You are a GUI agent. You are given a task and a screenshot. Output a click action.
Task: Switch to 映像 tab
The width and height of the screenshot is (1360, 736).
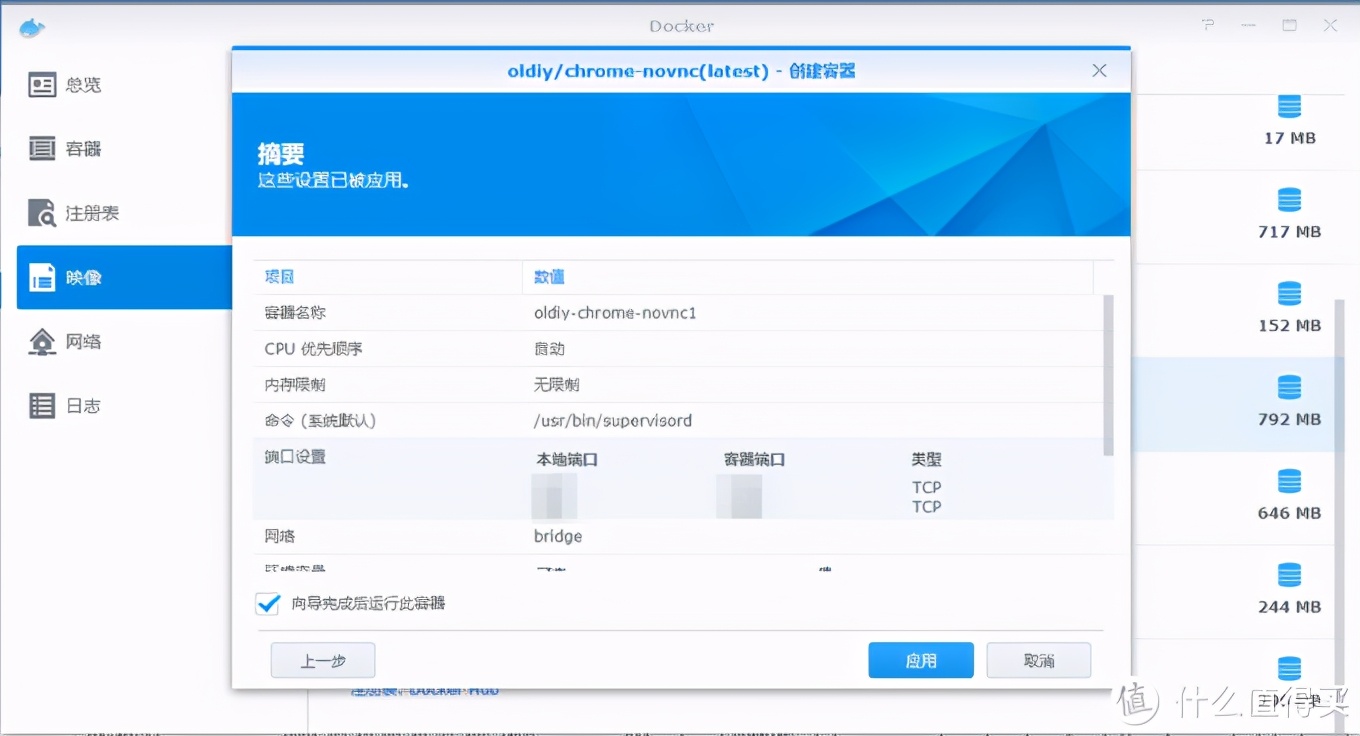click(125, 277)
